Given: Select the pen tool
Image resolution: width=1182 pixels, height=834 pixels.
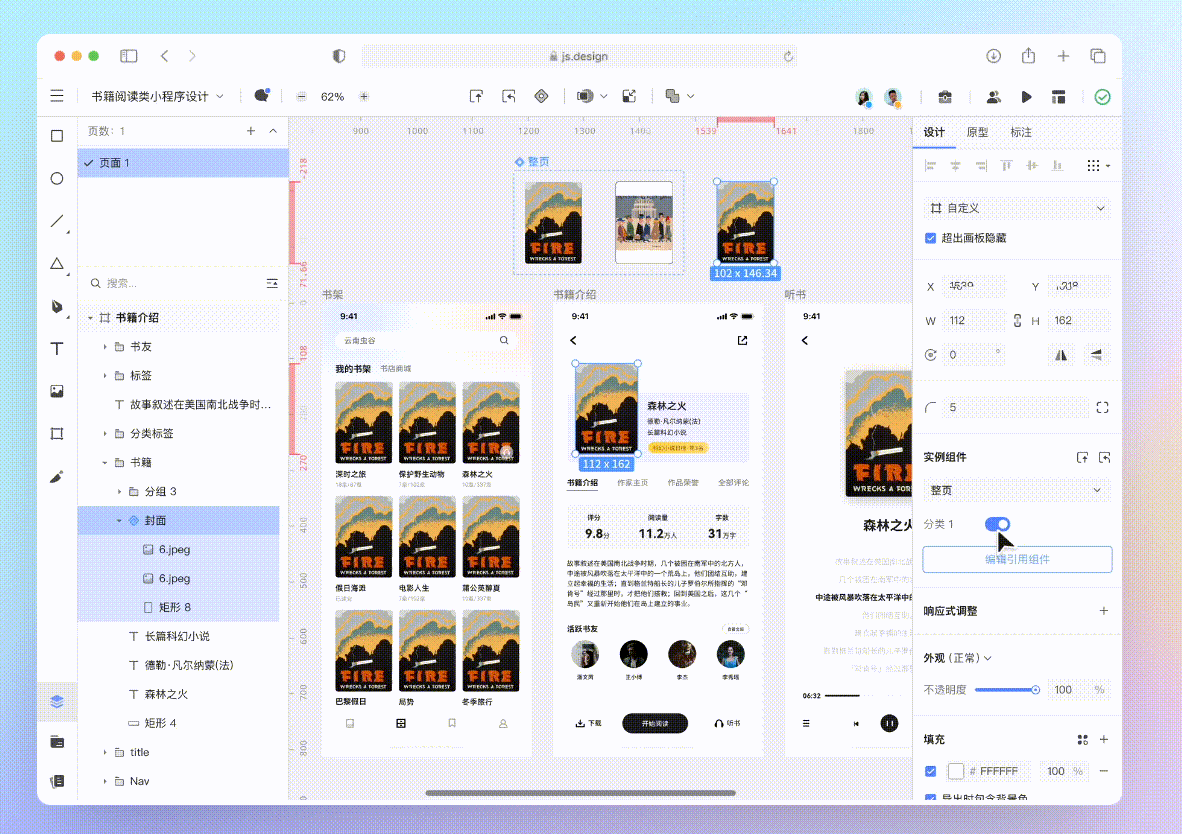Looking at the screenshot, I should (x=57, y=306).
